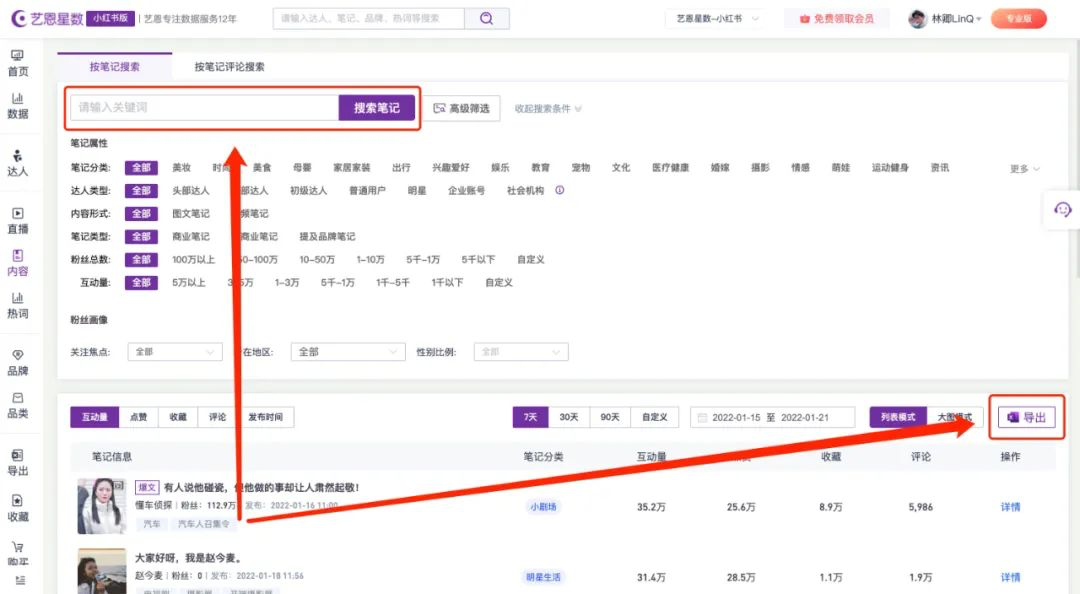Viewport: 1080px width, 594px height.
Task: Select the 数据 data icon in sidebar
Action: [x=16, y=105]
